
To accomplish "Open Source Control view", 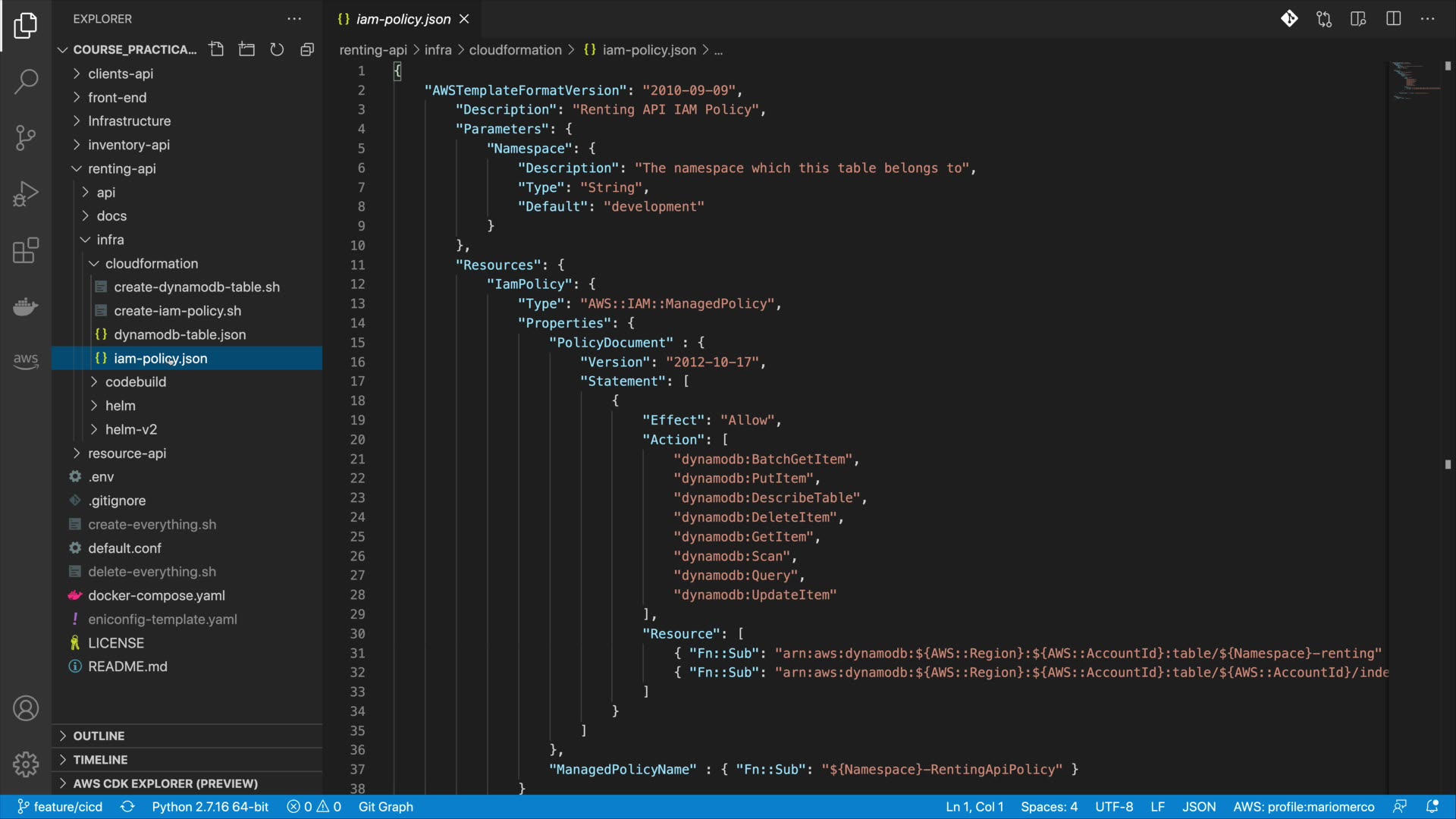I will coord(26,137).
